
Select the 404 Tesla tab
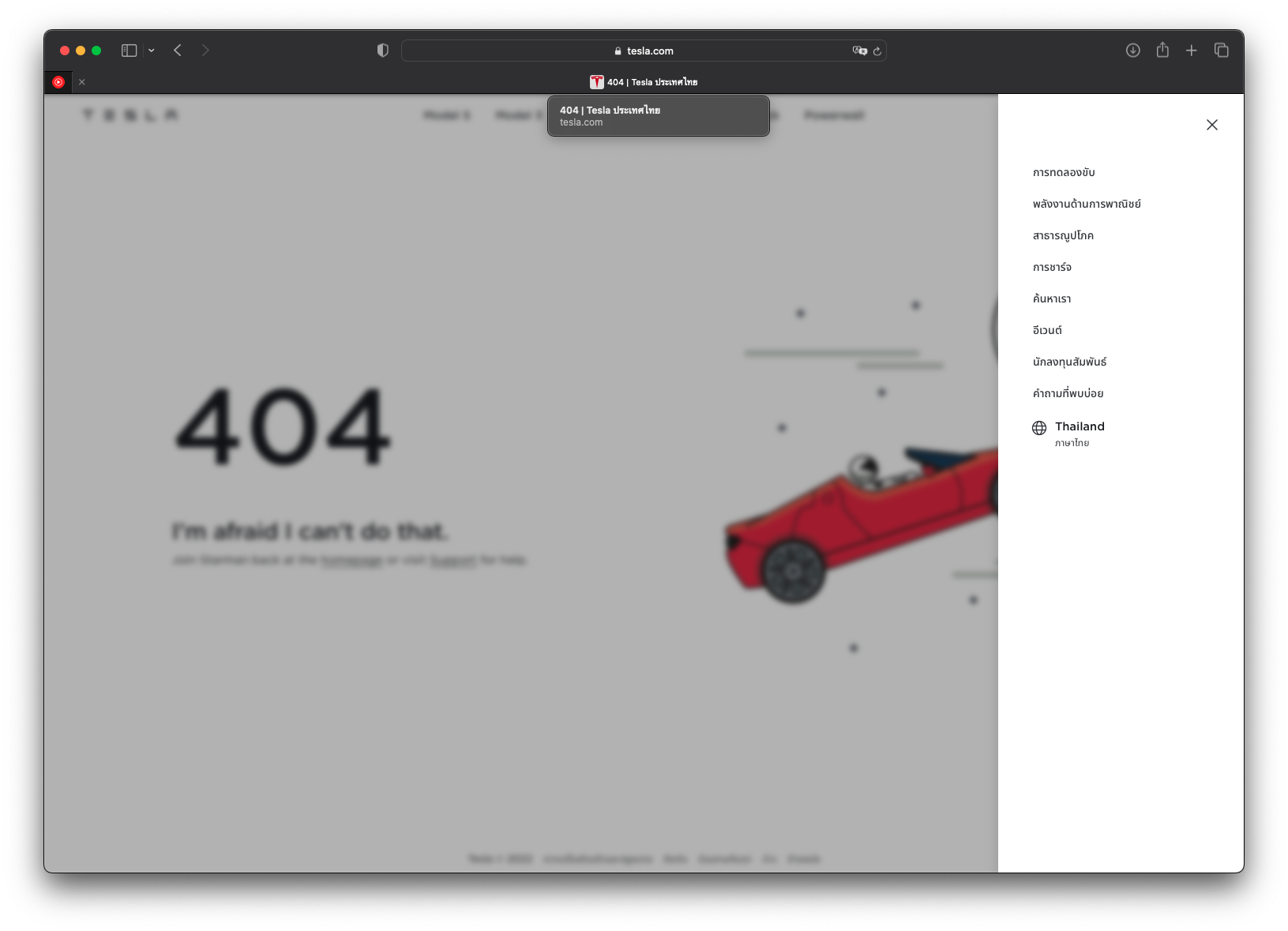pyautogui.click(x=644, y=82)
